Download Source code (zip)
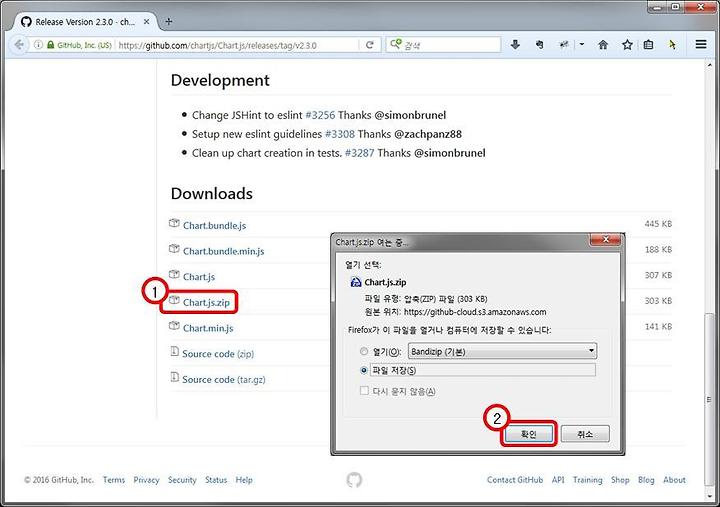This screenshot has height=507, width=720. (x=218, y=354)
